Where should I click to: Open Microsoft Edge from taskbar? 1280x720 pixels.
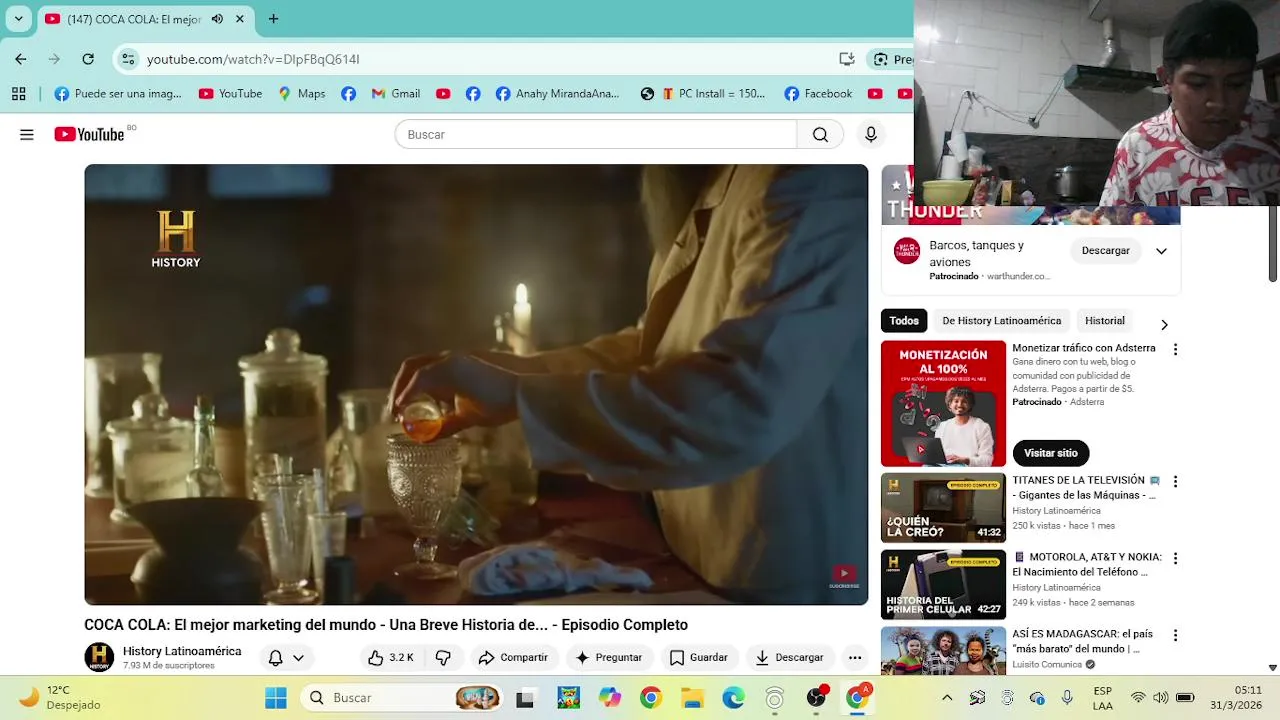pos(733,698)
